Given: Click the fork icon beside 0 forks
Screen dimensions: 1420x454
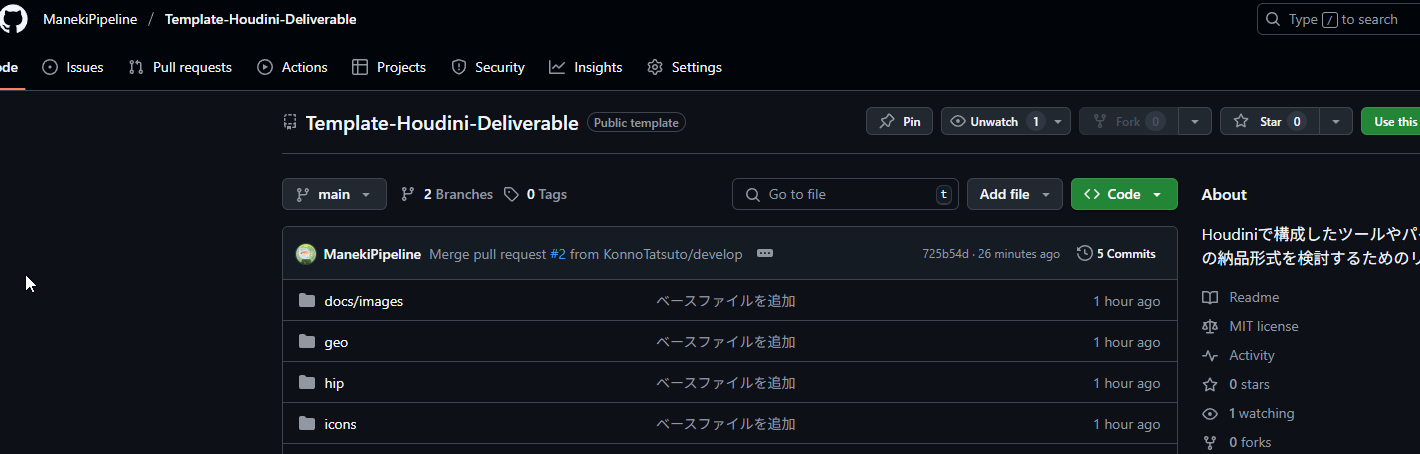Looking at the screenshot, I should 1210,442.
